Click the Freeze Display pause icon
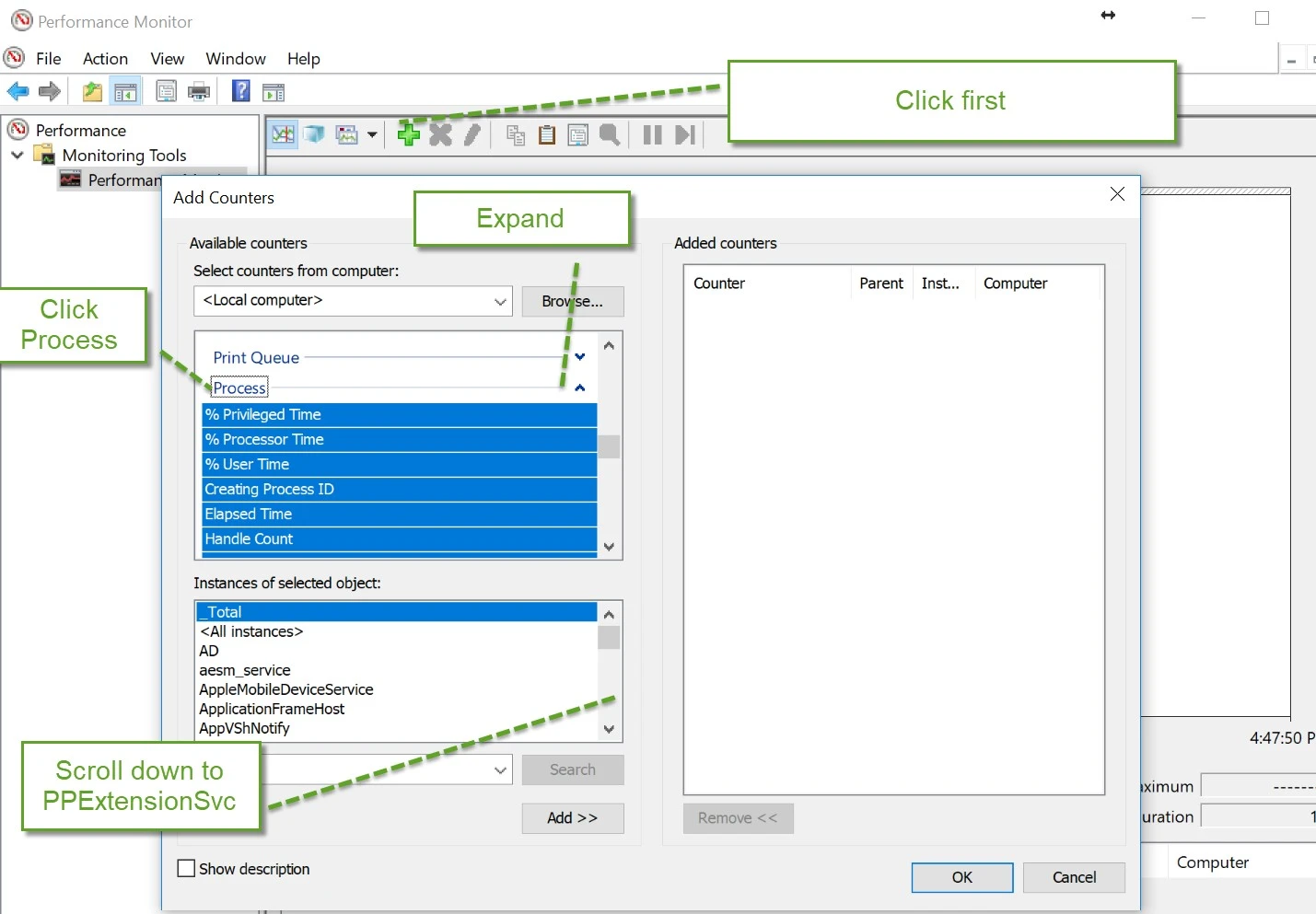Viewport: 1316px width, 914px height. pos(652,134)
